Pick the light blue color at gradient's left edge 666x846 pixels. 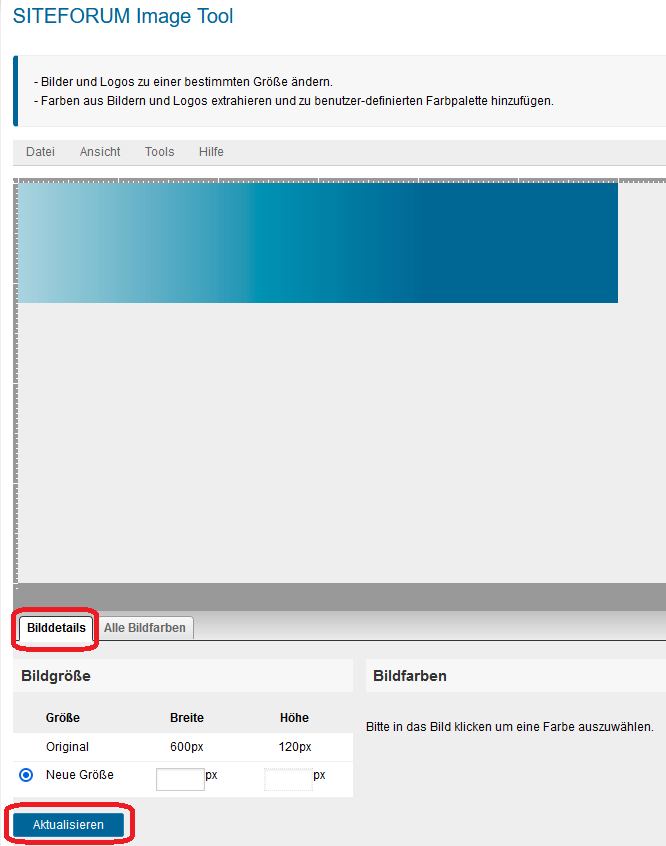tap(30, 243)
